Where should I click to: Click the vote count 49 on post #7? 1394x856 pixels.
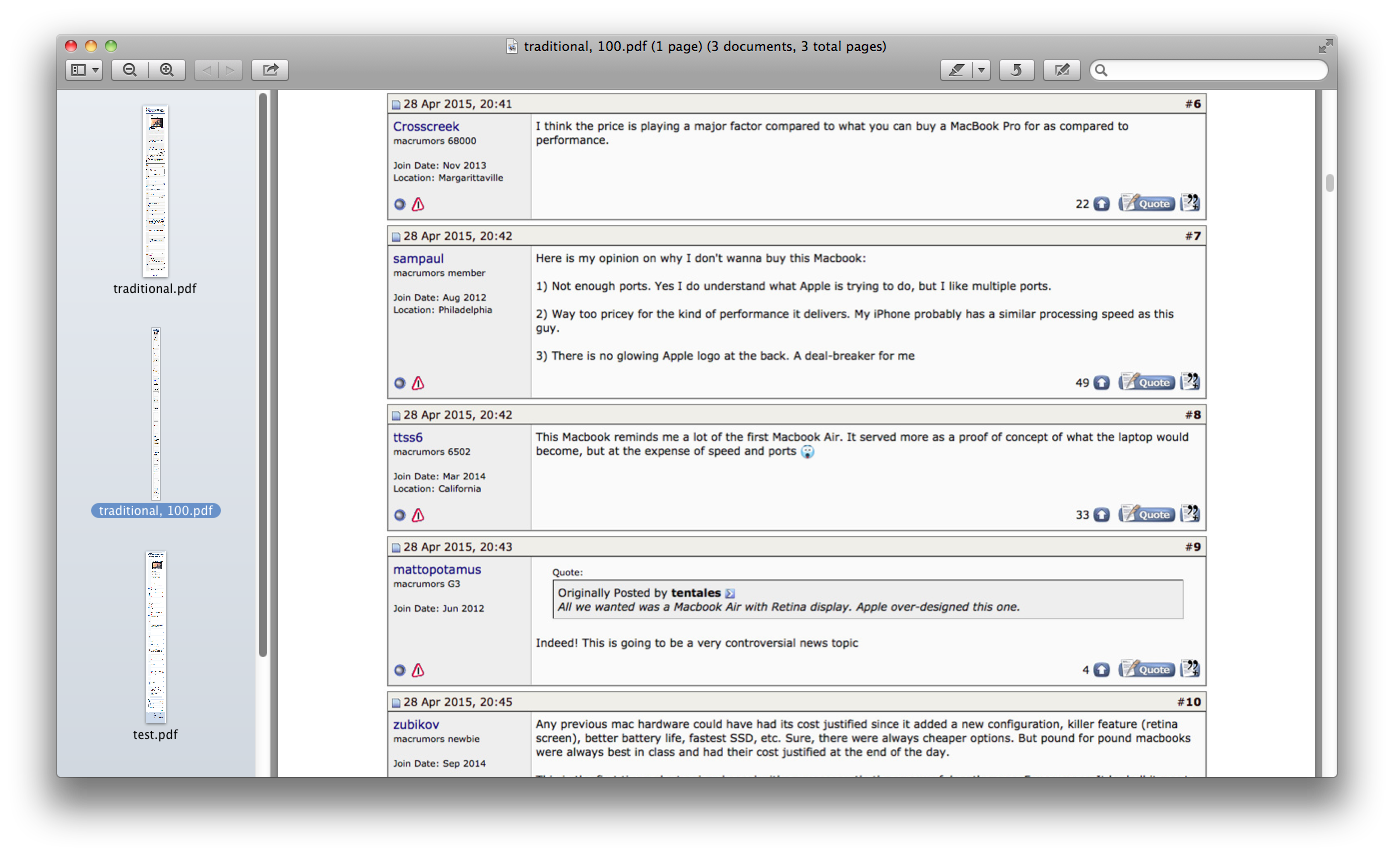tap(1082, 383)
